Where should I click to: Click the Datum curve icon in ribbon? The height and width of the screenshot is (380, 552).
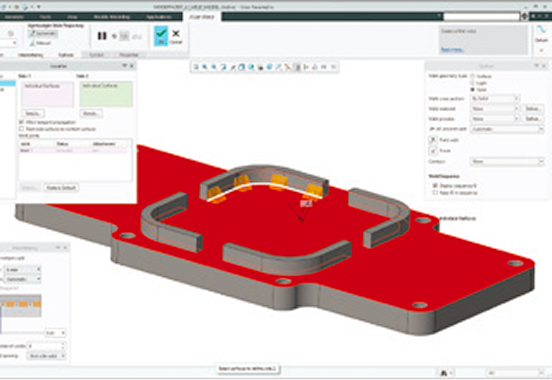(x=541, y=30)
